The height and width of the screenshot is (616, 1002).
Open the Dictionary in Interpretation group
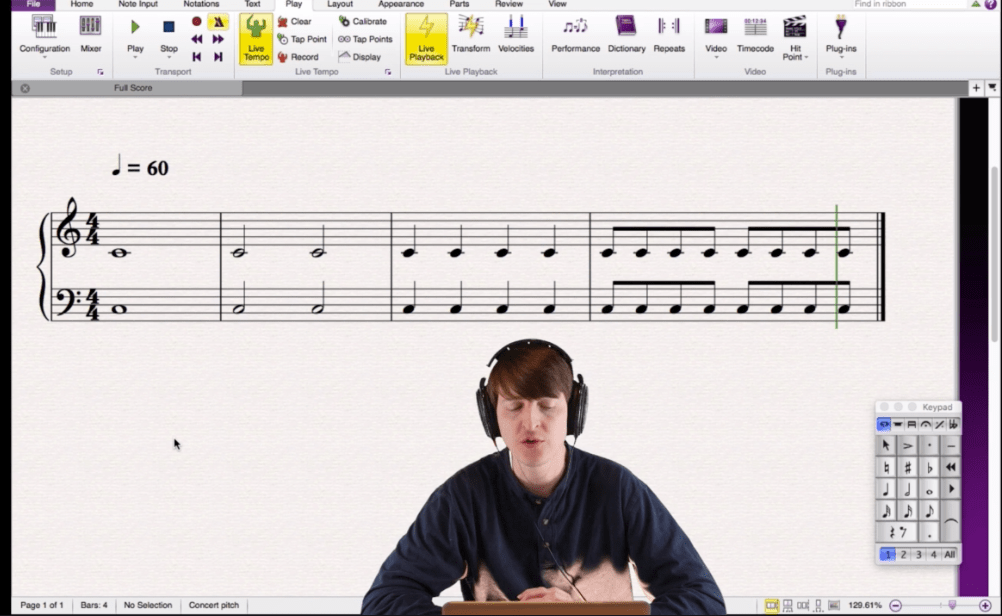pyautogui.click(x=626, y=34)
